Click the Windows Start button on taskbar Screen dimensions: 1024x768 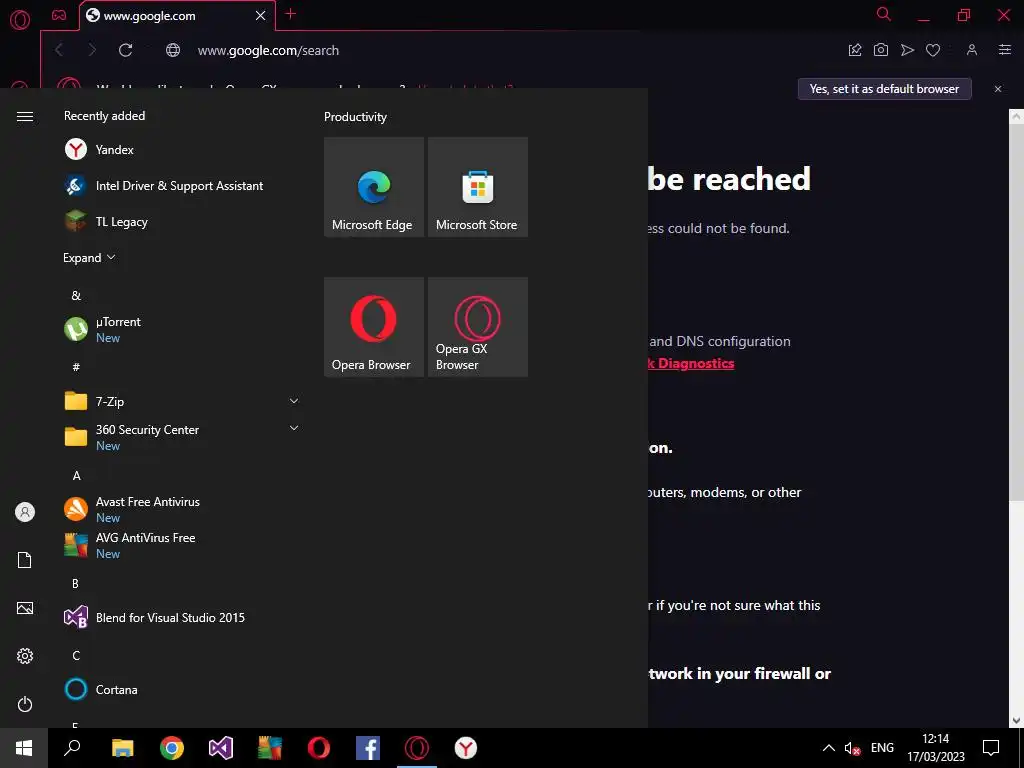(24, 748)
